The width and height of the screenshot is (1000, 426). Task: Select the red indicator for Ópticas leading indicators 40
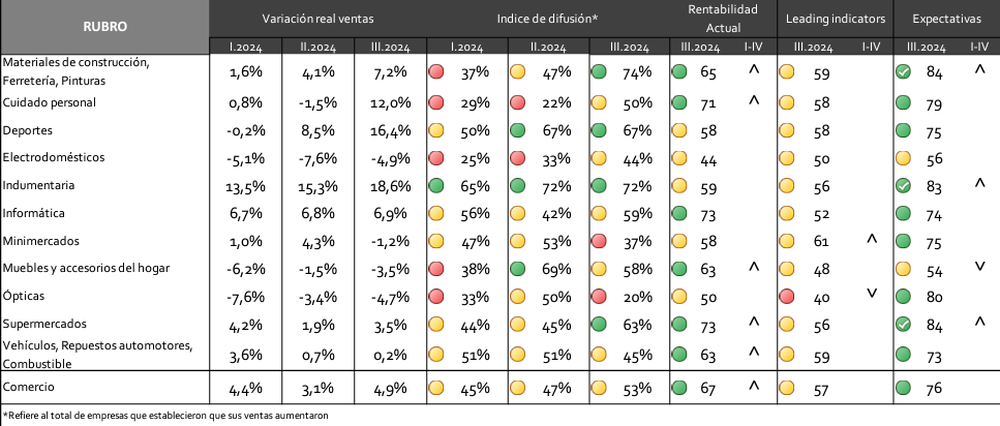click(788, 297)
